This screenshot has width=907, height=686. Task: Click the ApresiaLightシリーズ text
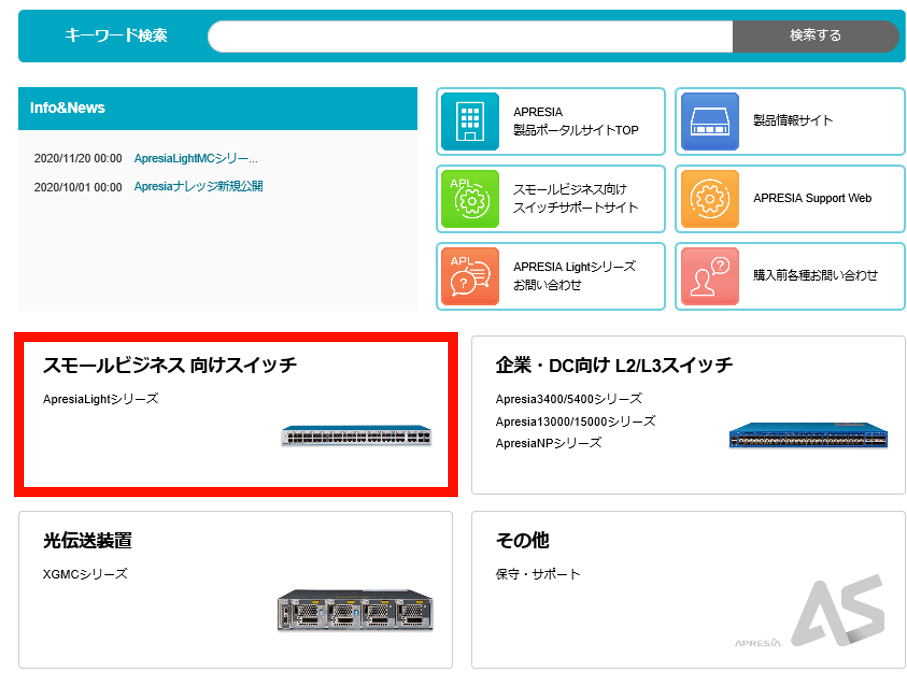point(101,399)
